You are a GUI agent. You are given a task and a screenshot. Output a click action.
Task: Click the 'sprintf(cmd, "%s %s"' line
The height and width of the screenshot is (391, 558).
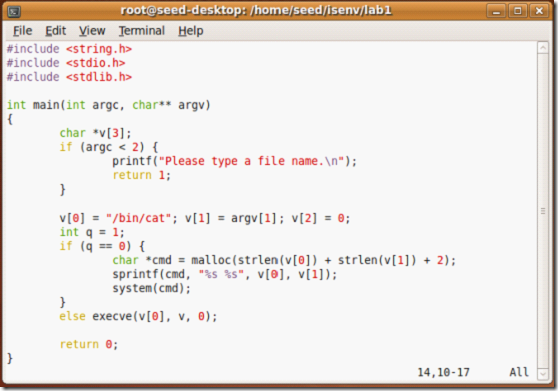(x=225, y=274)
